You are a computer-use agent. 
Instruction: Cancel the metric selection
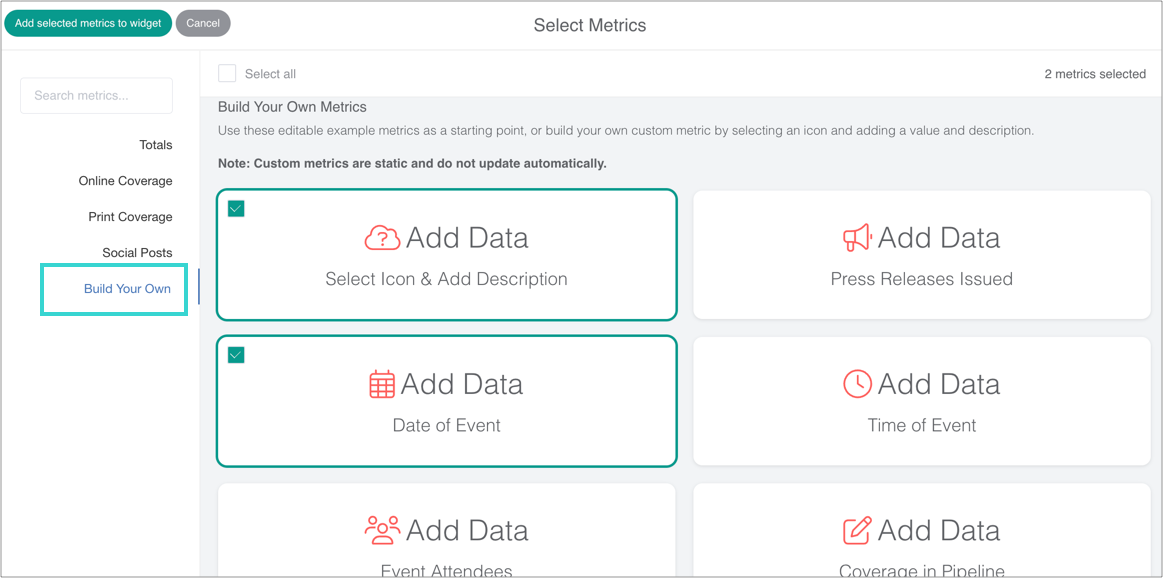[203, 23]
